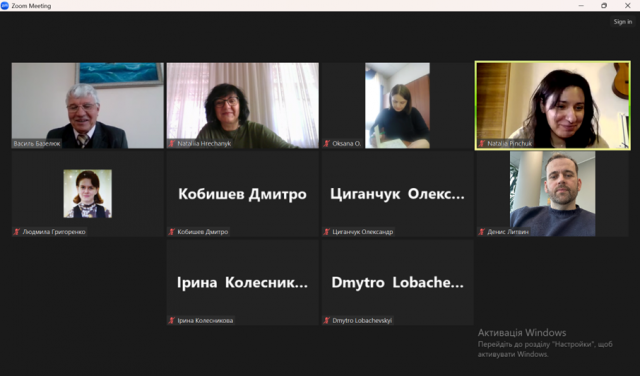Click the Людмила Григоренко name label
This screenshot has height=376, width=640.
click(x=54, y=232)
